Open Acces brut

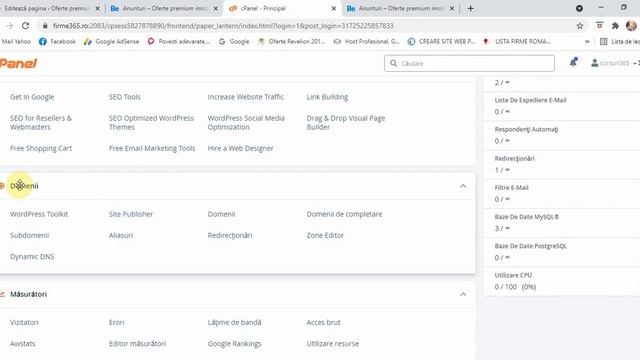(x=323, y=322)
